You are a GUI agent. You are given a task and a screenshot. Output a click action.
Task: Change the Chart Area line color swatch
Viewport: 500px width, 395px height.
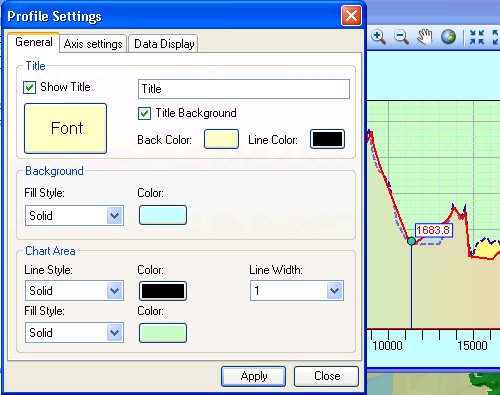click(163, 291)
